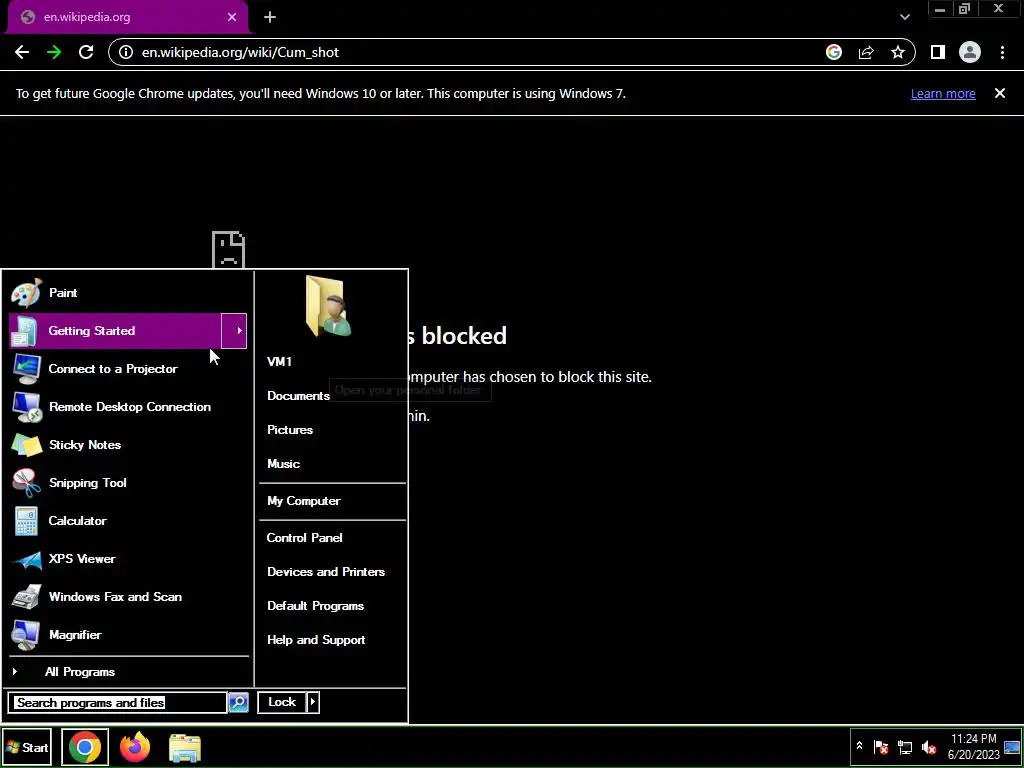Open Windows Explorer from the taskbar
Viewport: 1024px width, 768px height.
(185, 748)
